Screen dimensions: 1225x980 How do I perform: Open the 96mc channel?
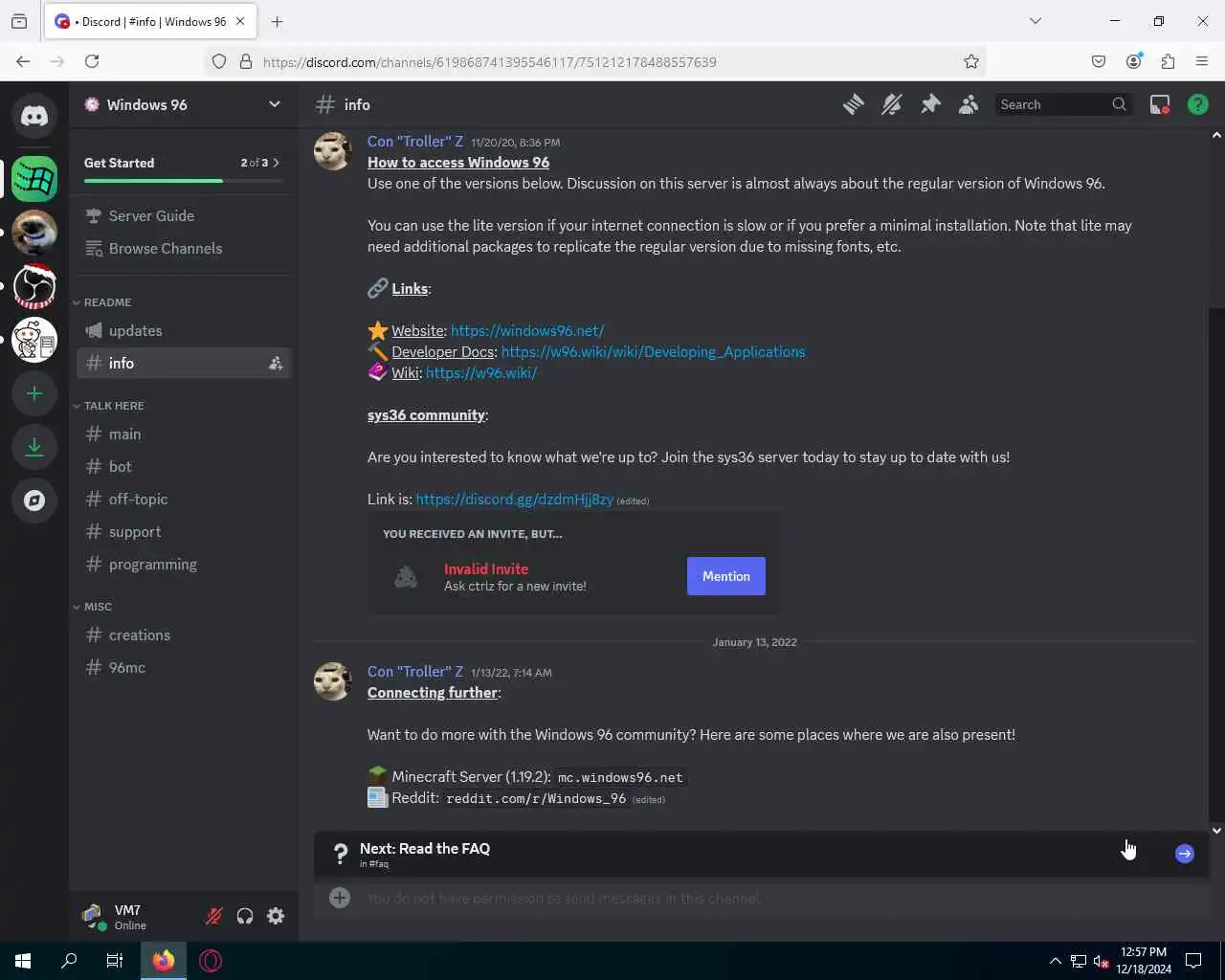coord(184,667)
